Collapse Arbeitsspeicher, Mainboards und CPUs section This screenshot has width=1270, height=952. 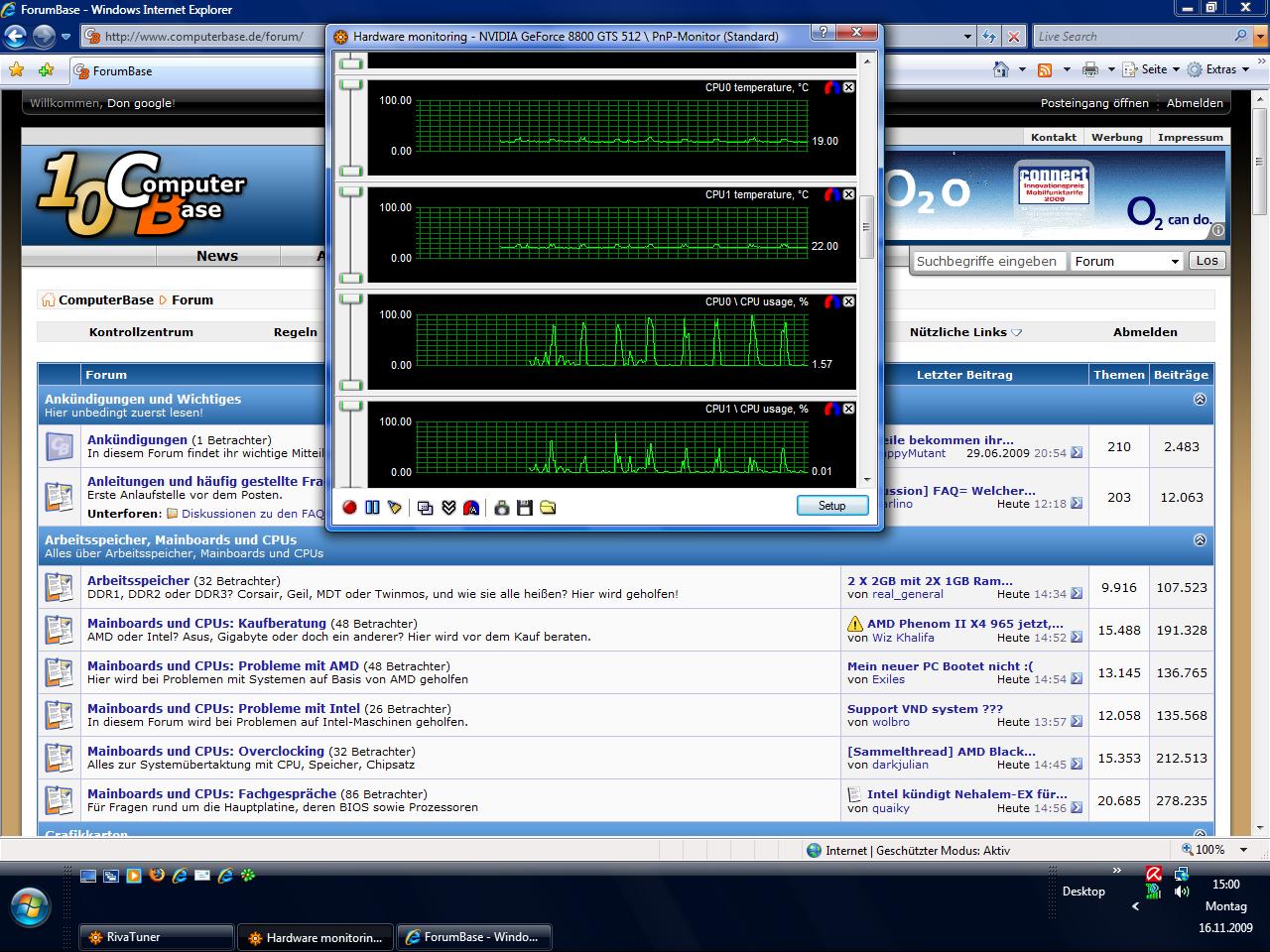click(x=1200, y=540)
